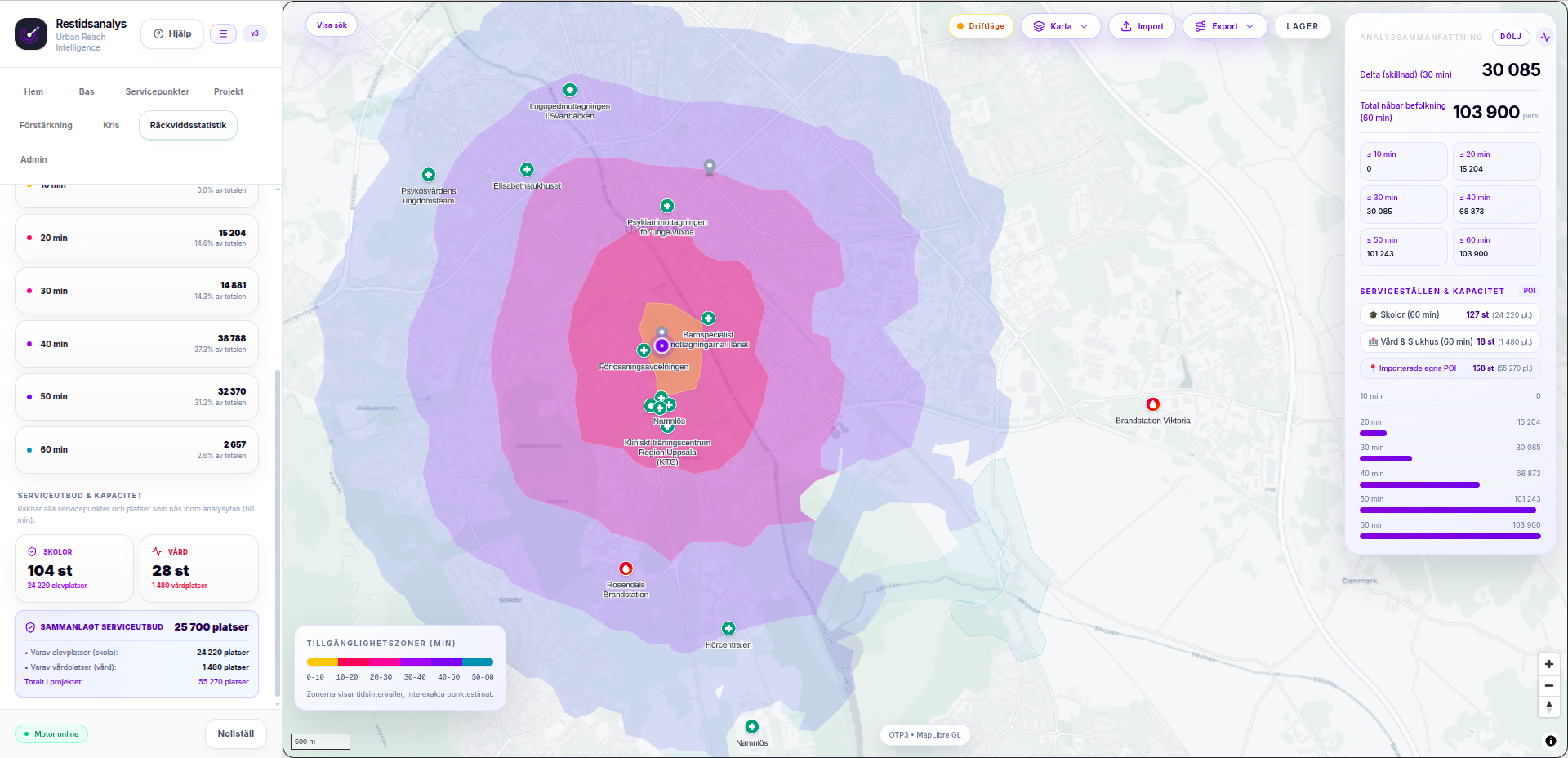Select the Elisabethsjukhuset map marker
The height and width of the screenshot is (758, 1568).
click(x=528, y=170)
